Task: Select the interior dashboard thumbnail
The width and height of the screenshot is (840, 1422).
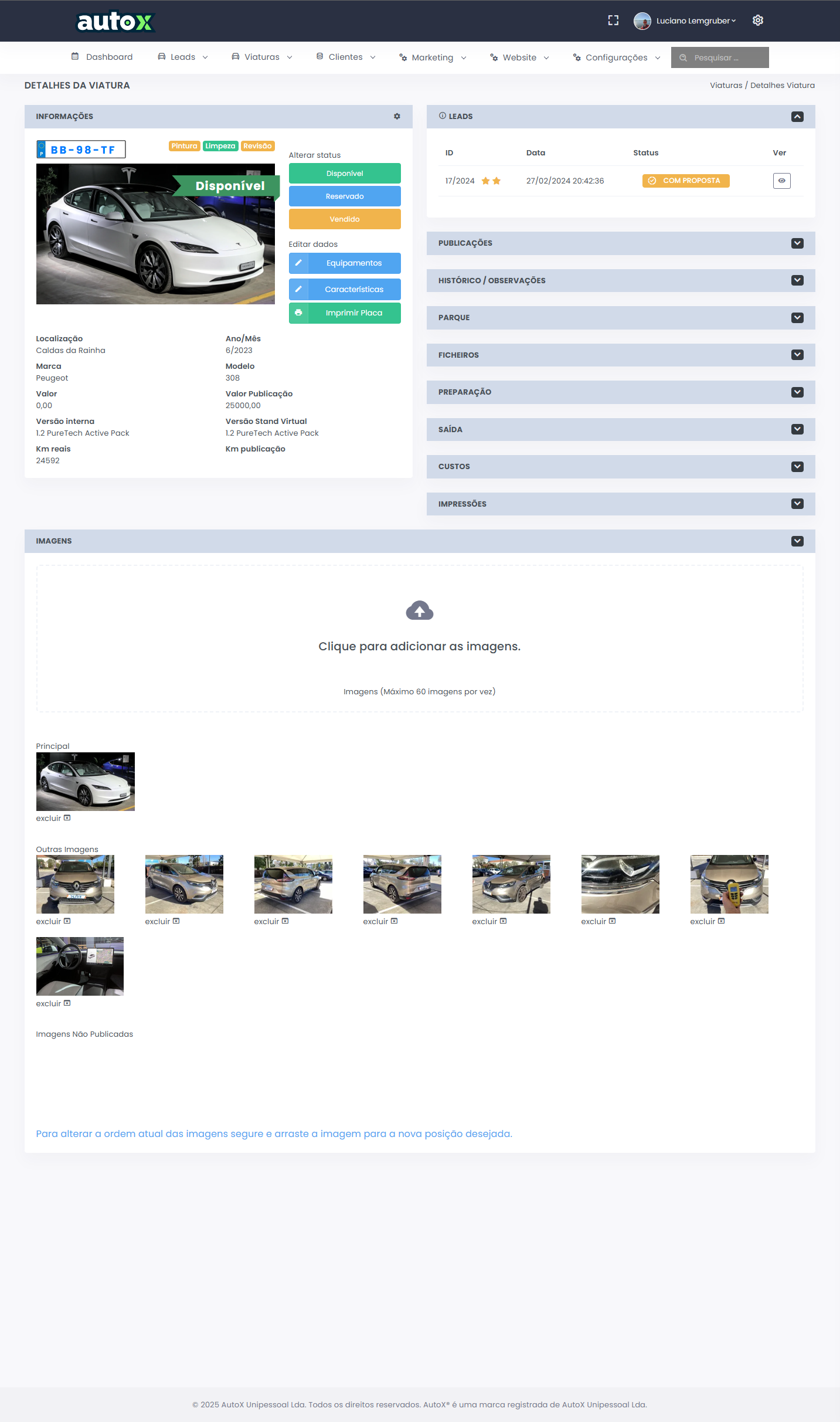Action: (x=80, y=966)
